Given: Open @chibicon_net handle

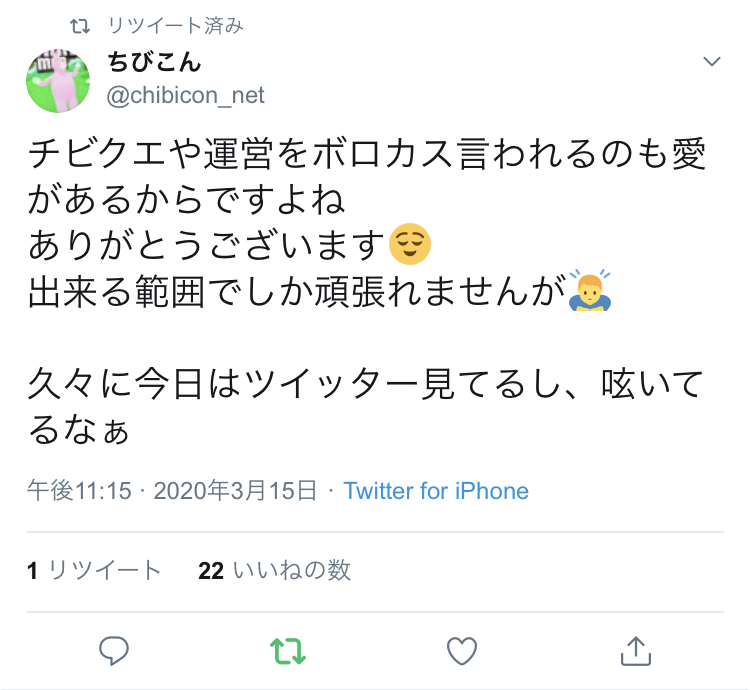Looking at the screenshot, I should pyautogui.click(x=186, y=95).
